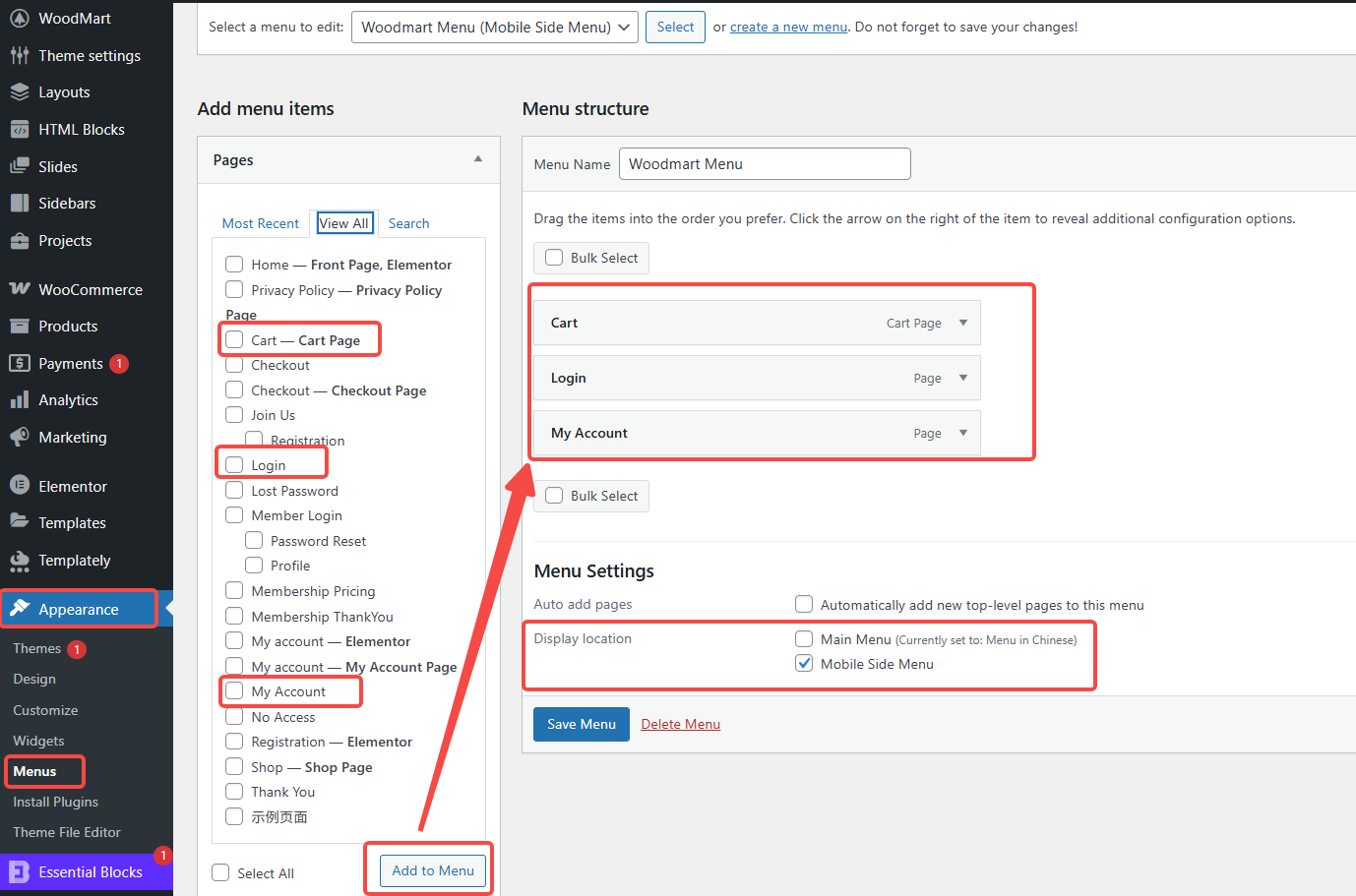Click the WooCommerce icon in sidebar
1356x896 pixels.
pyautogui.click(x=20, y=289)
